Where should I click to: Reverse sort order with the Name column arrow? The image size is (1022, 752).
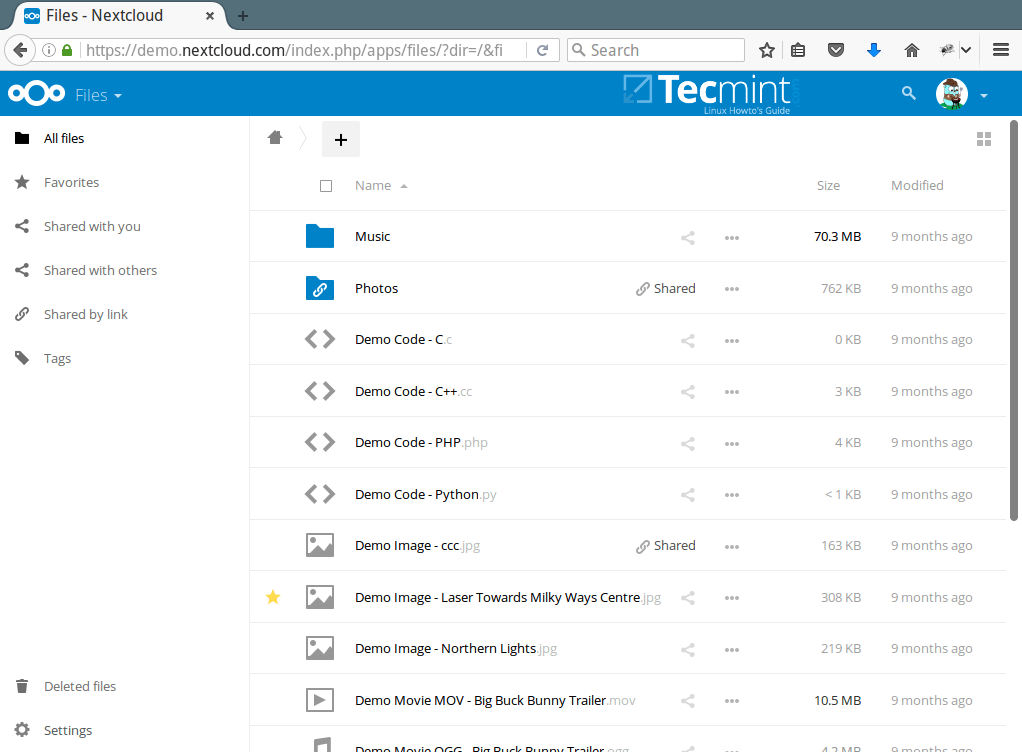404,185
